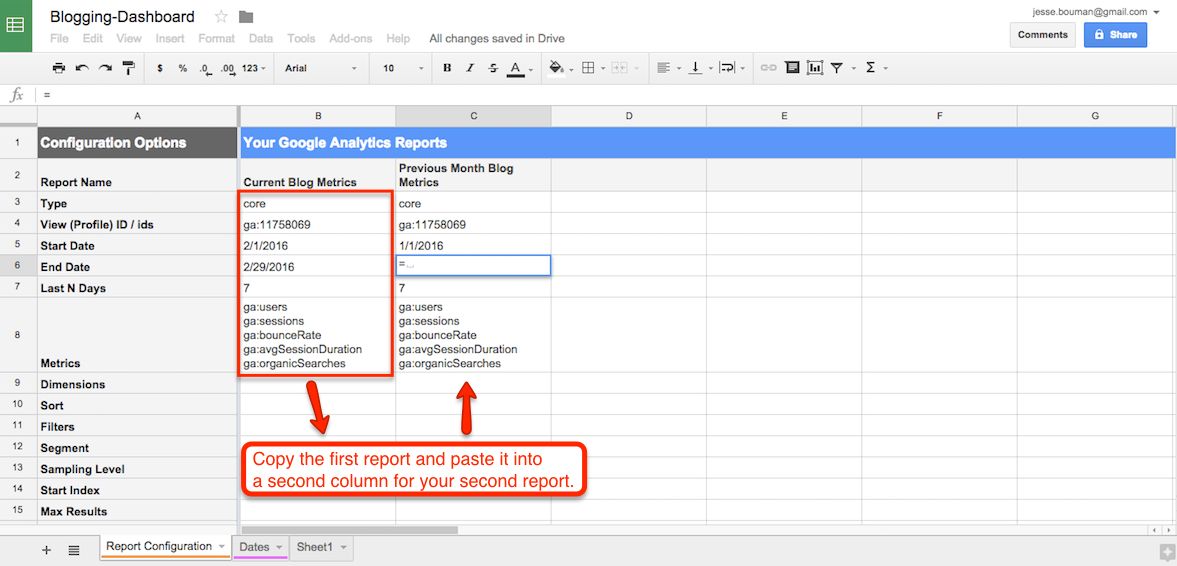Switch to the Dates sheet tab
This screenshot has width=1177, height=566.
(254, 547)
